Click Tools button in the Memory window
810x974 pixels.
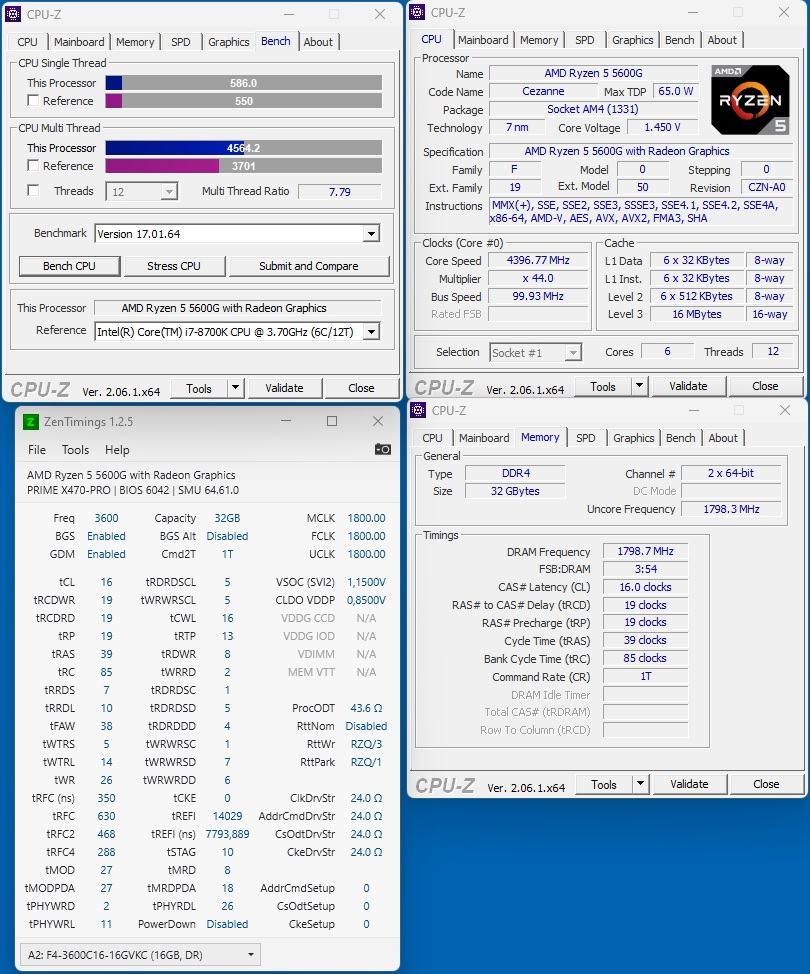(x=604, y=784)
